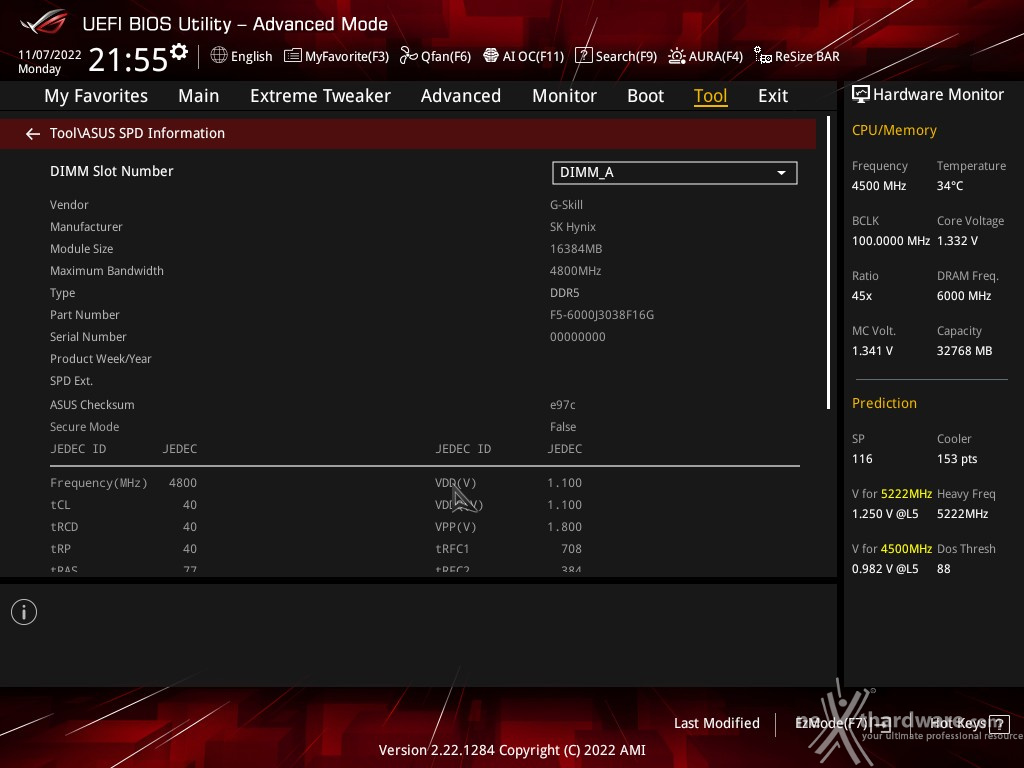Switch to Extreme Tweaker tab
The width and height of the screenshot is (1024, 768).
pos(320,96)
